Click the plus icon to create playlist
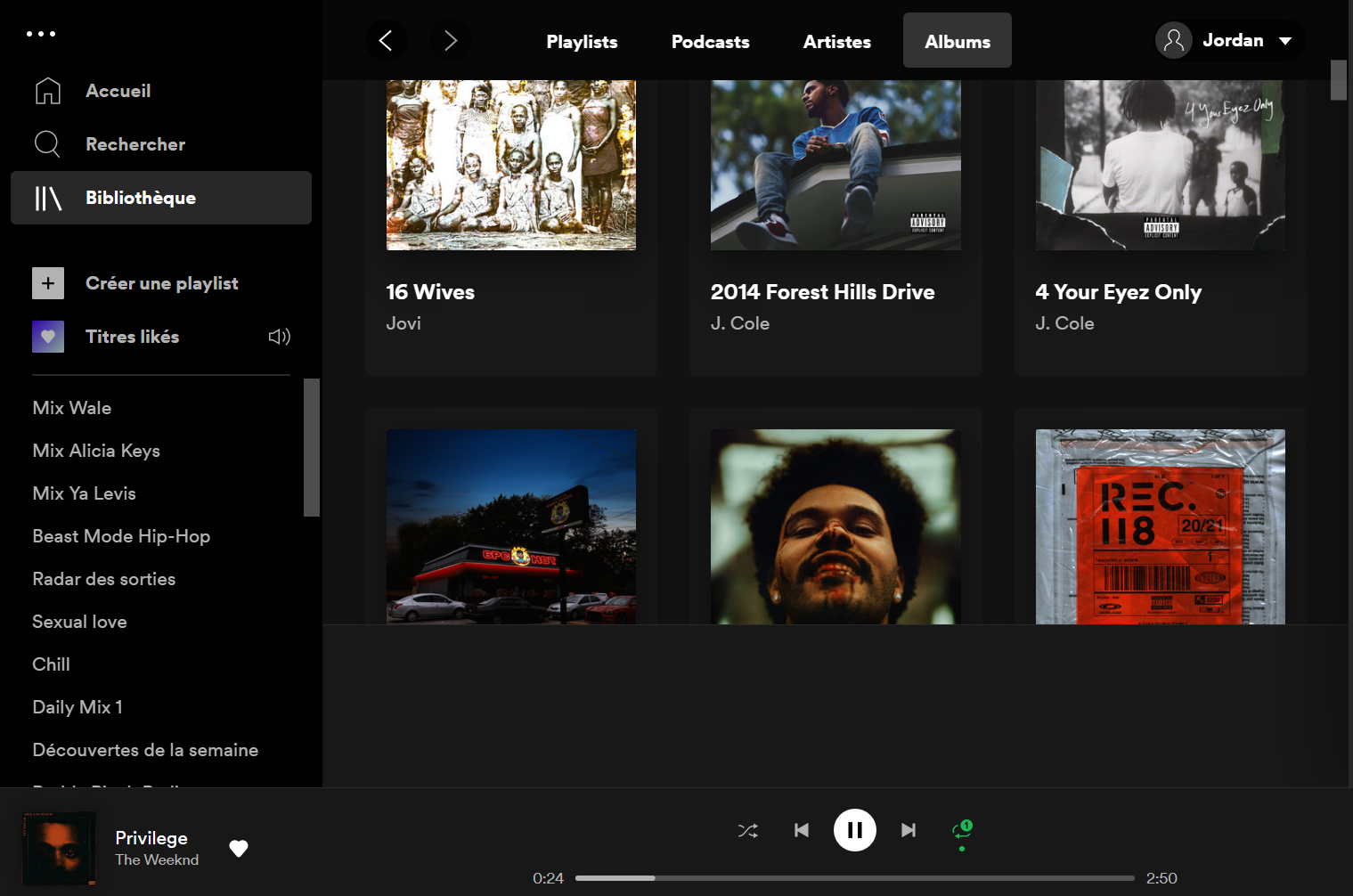 point(48,283)
